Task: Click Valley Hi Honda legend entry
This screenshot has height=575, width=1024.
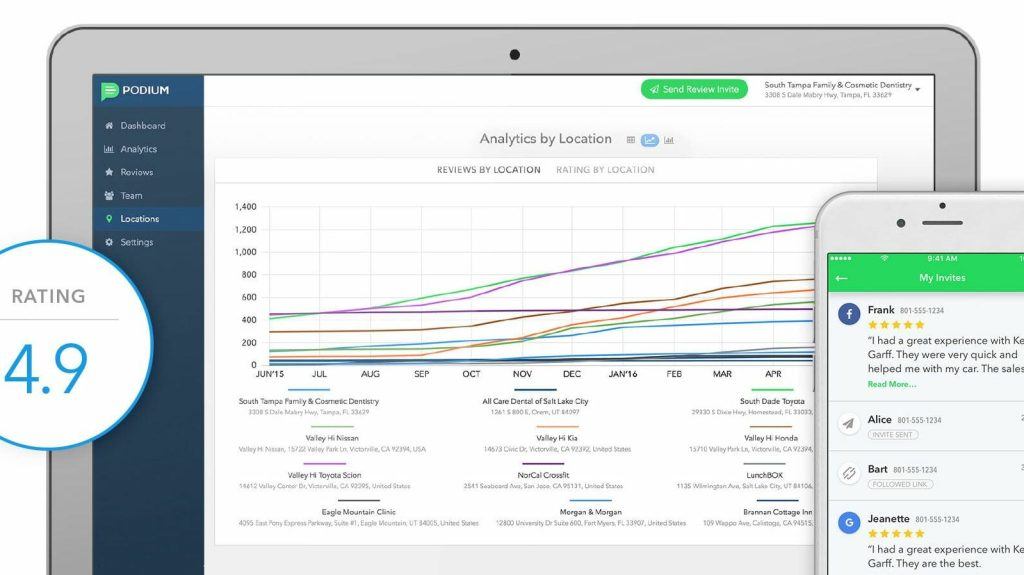Action: click(x=771, y=438)
